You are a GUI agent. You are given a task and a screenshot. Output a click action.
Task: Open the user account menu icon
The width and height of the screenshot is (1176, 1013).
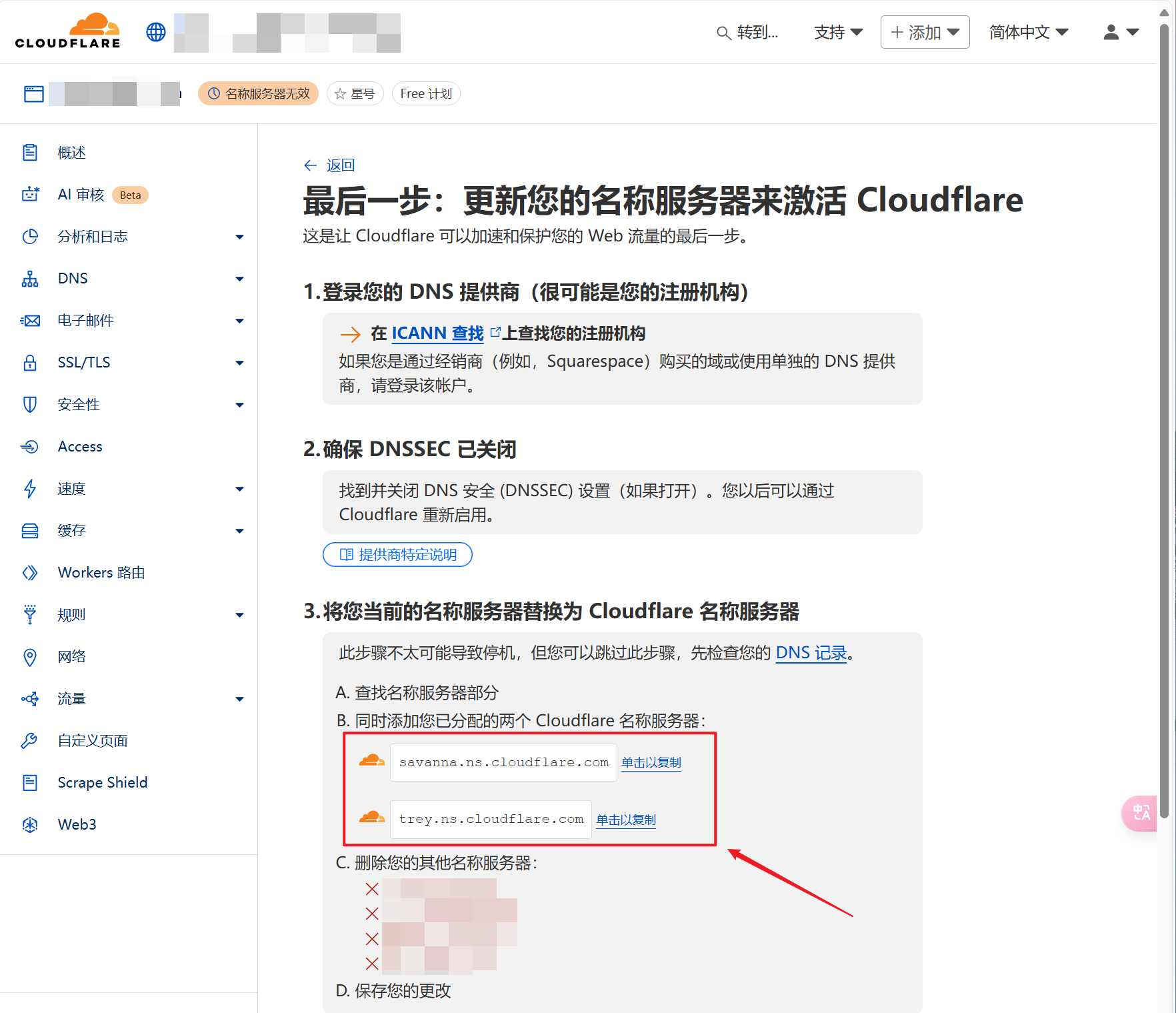[x=1121, y=32]
